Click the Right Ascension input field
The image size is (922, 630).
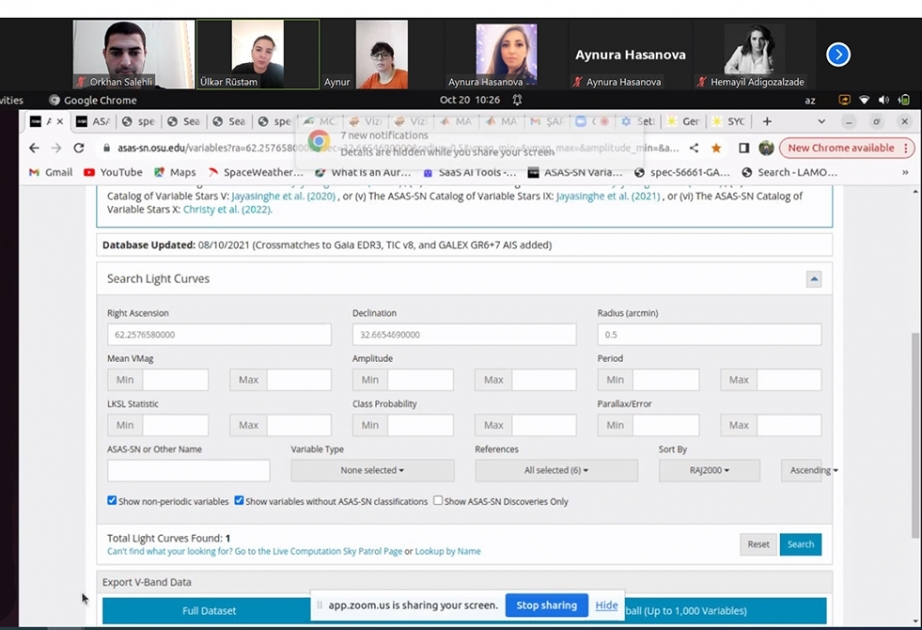tap(219, 335)
